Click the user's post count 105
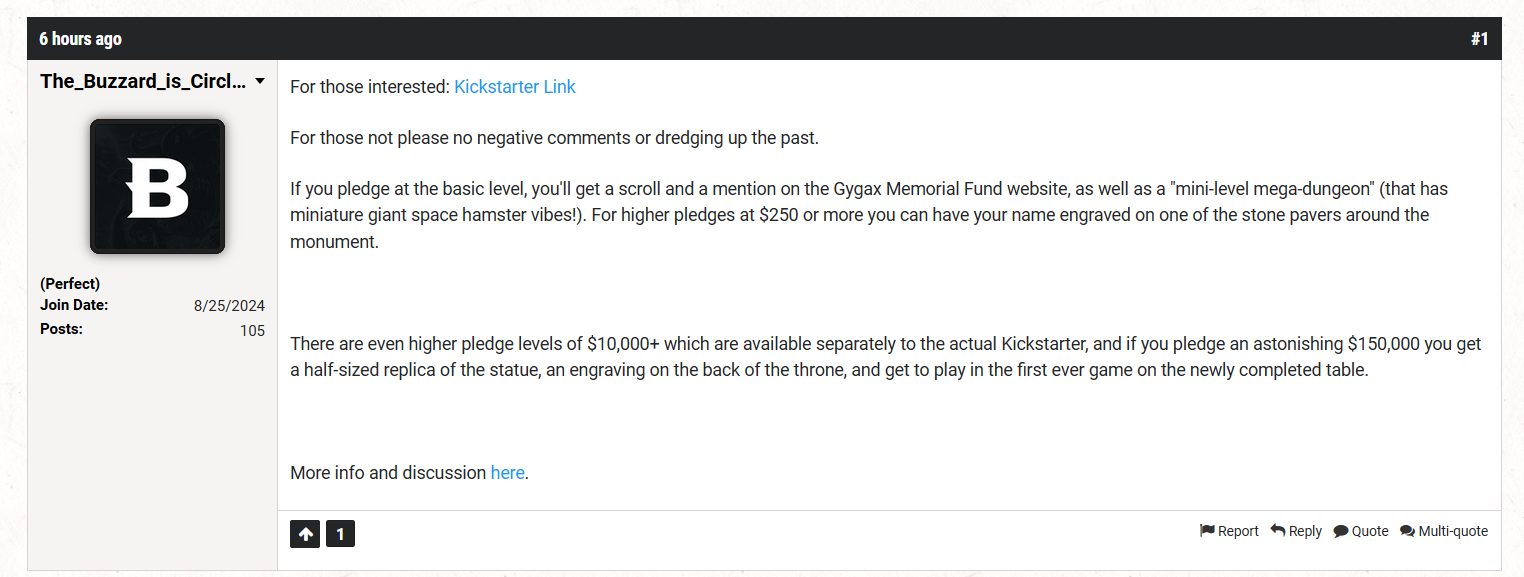The image size is (1524, 577). (x=252, y=330)
